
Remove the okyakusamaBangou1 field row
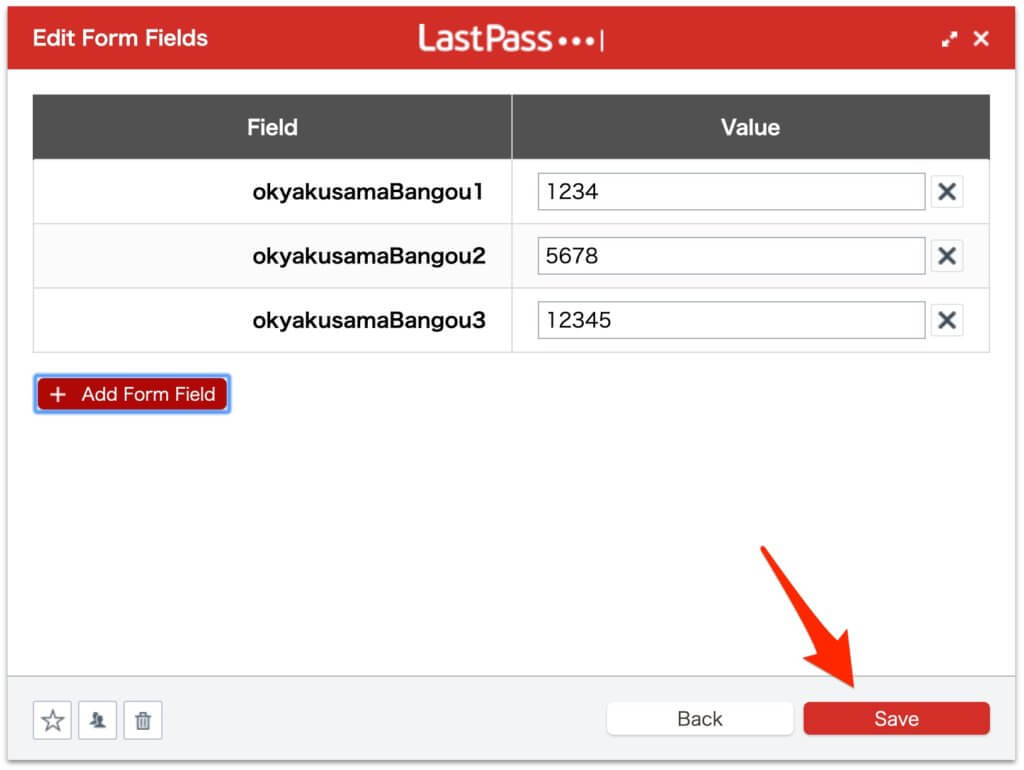[946, 191]
